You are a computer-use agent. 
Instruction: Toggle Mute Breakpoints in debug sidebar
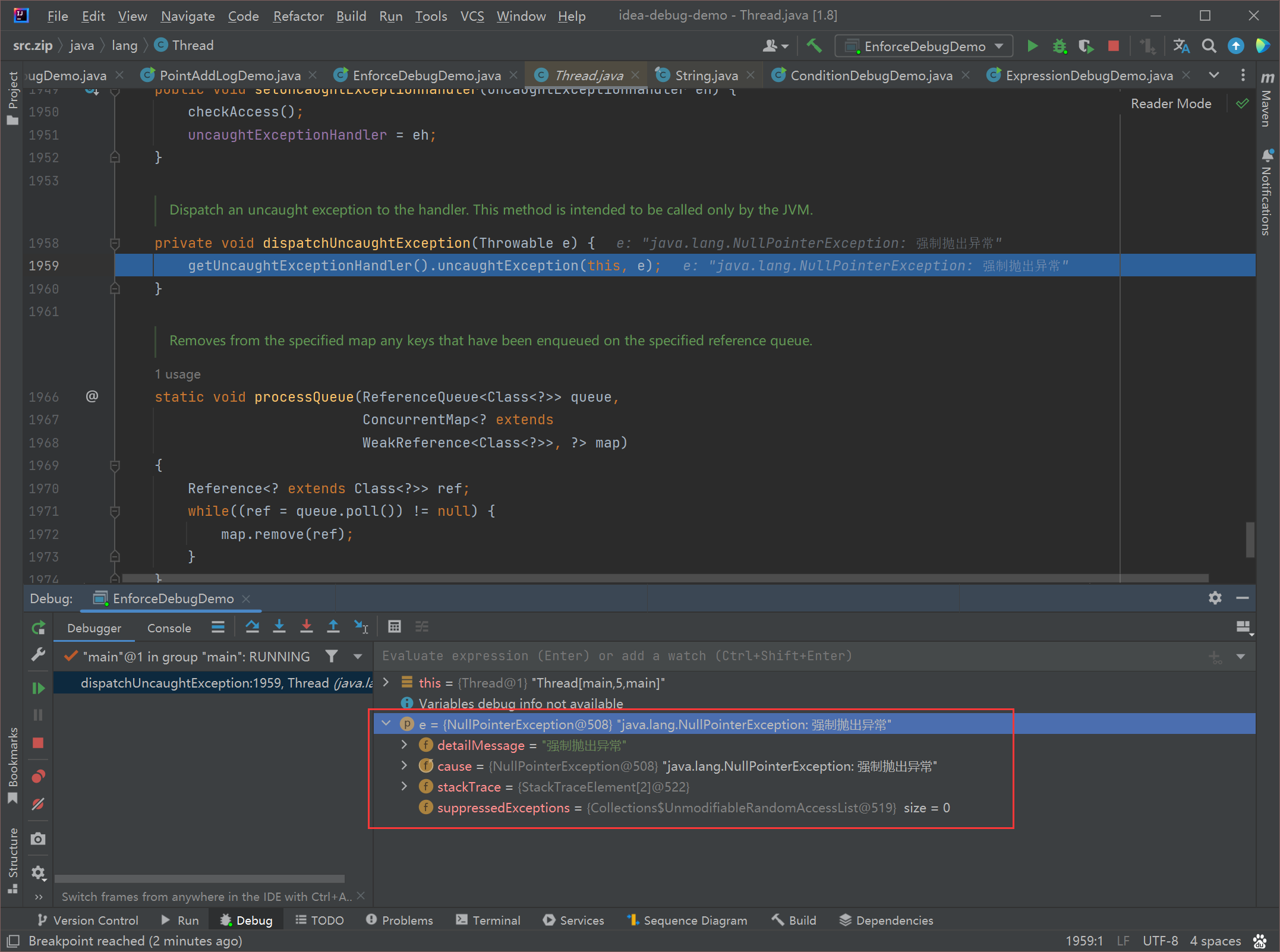click(x=38, y=803)
